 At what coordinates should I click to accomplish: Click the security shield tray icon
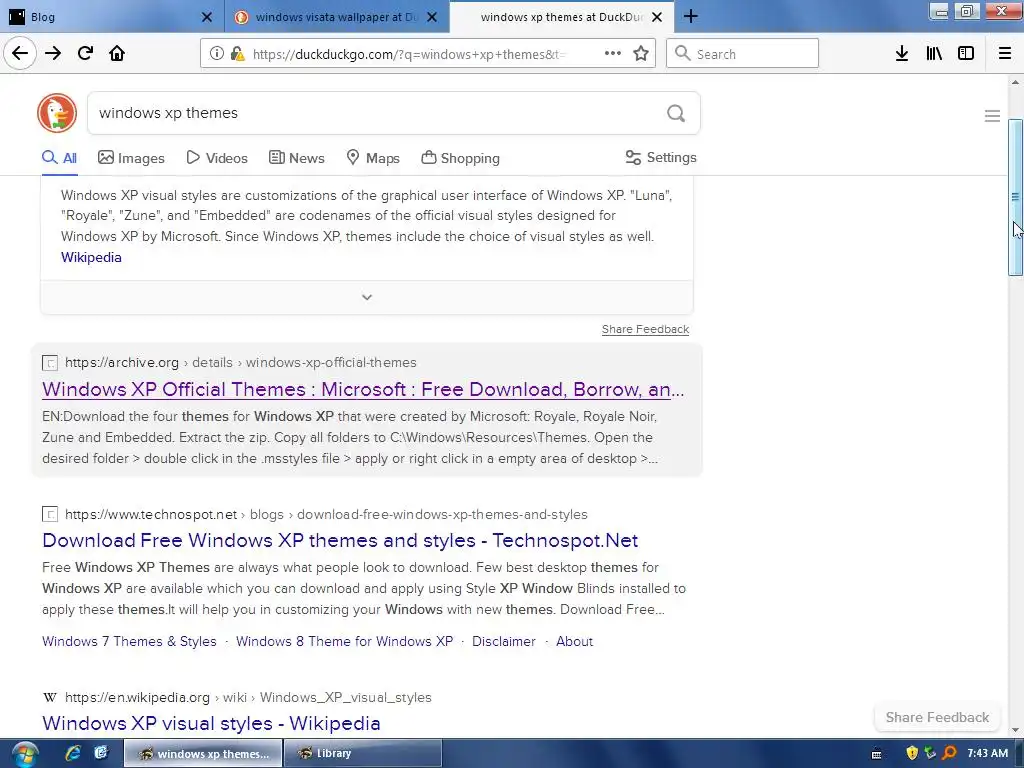pyautogui.click(x=912, y=753)
